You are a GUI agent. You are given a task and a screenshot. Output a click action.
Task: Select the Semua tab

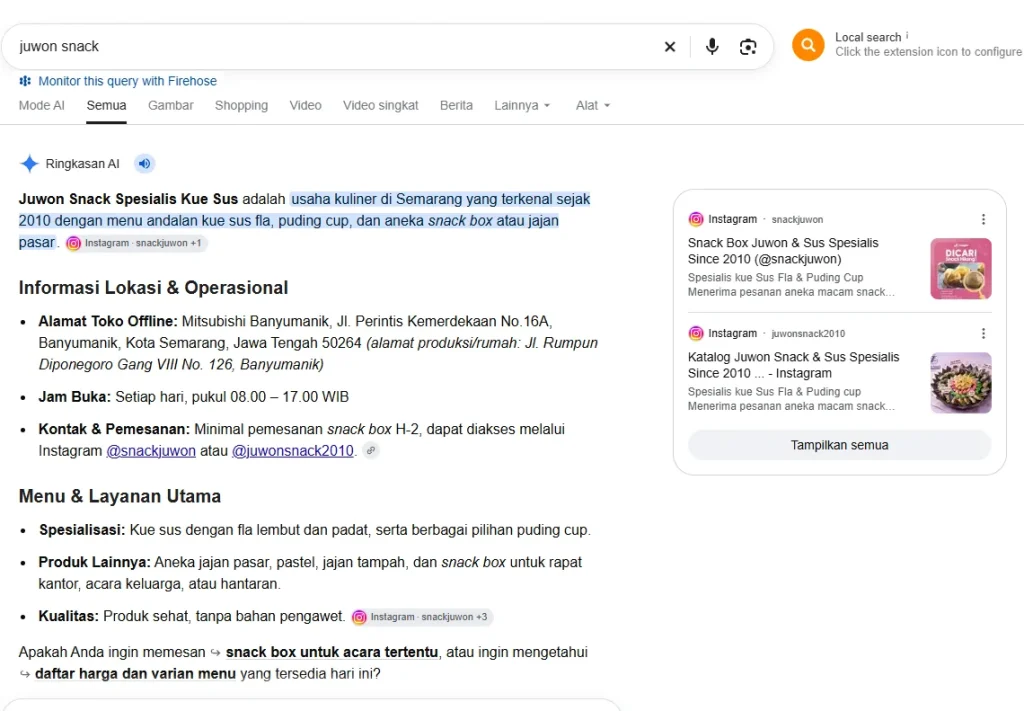pyautogui.click(x=106, y=106)
